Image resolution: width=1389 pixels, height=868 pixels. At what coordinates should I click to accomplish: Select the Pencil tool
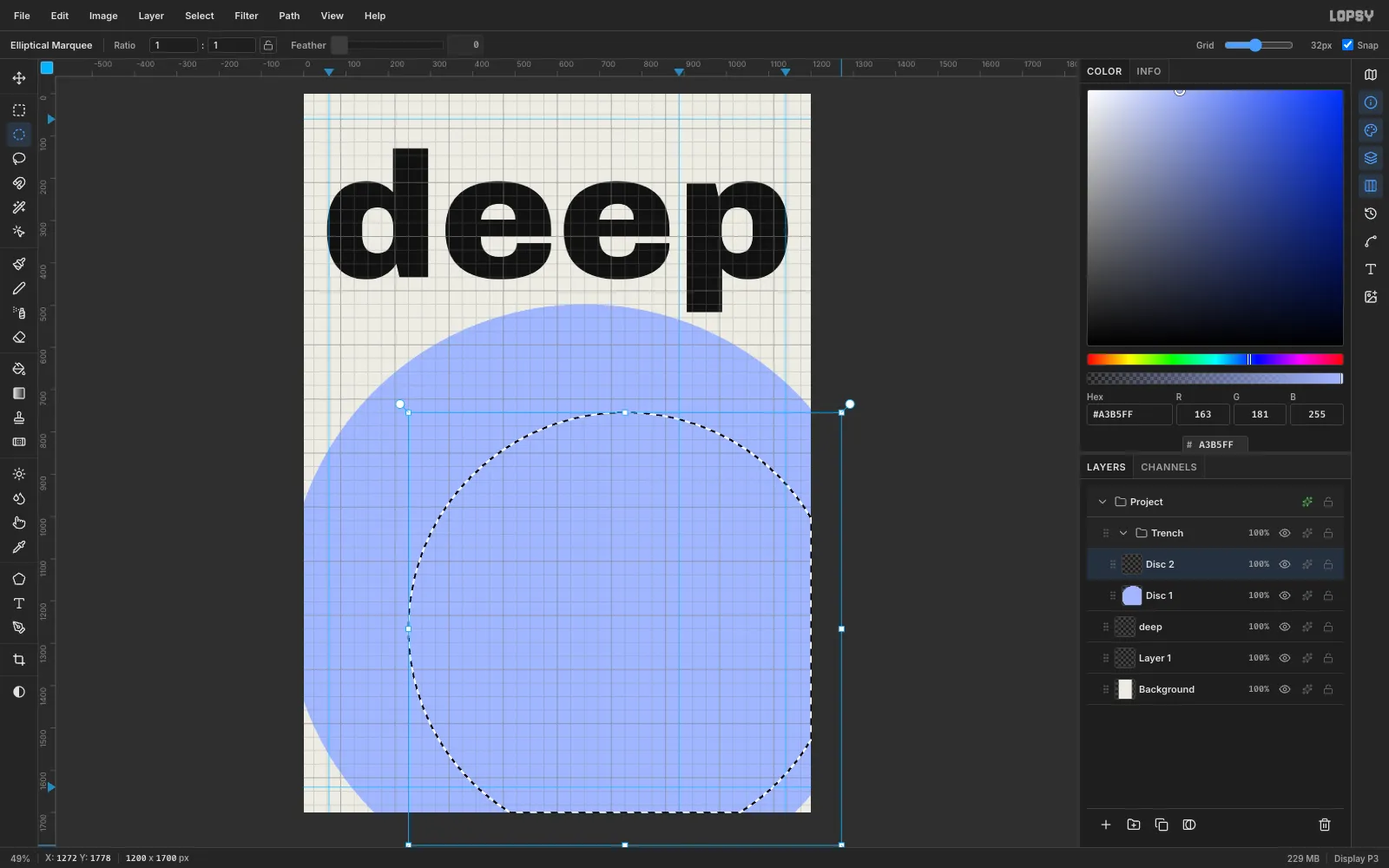point(19,288)
